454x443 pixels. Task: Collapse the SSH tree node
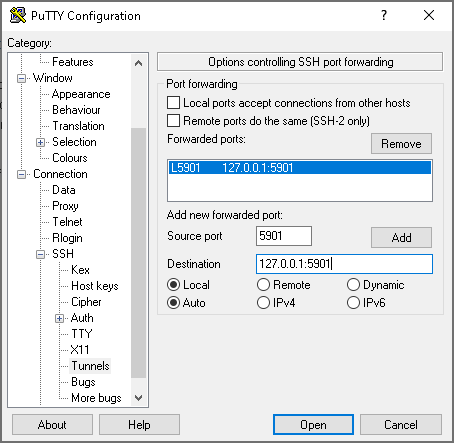[x=40, y=254]
